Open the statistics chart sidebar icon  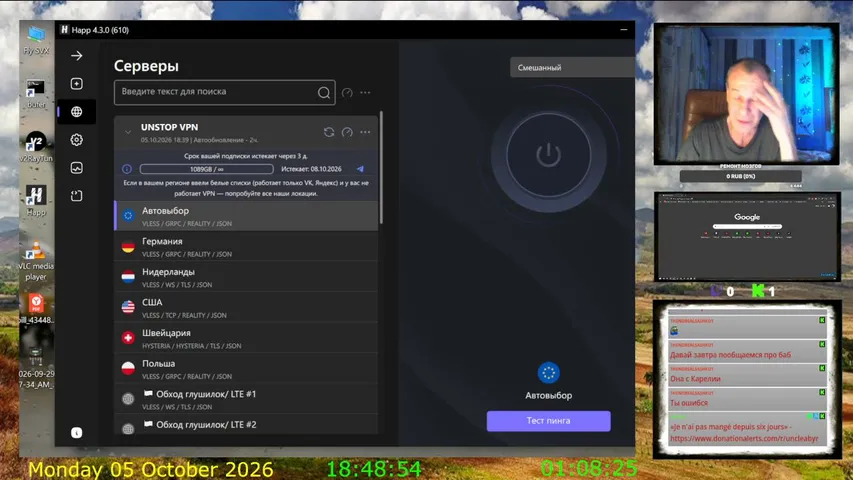[77, 168]
